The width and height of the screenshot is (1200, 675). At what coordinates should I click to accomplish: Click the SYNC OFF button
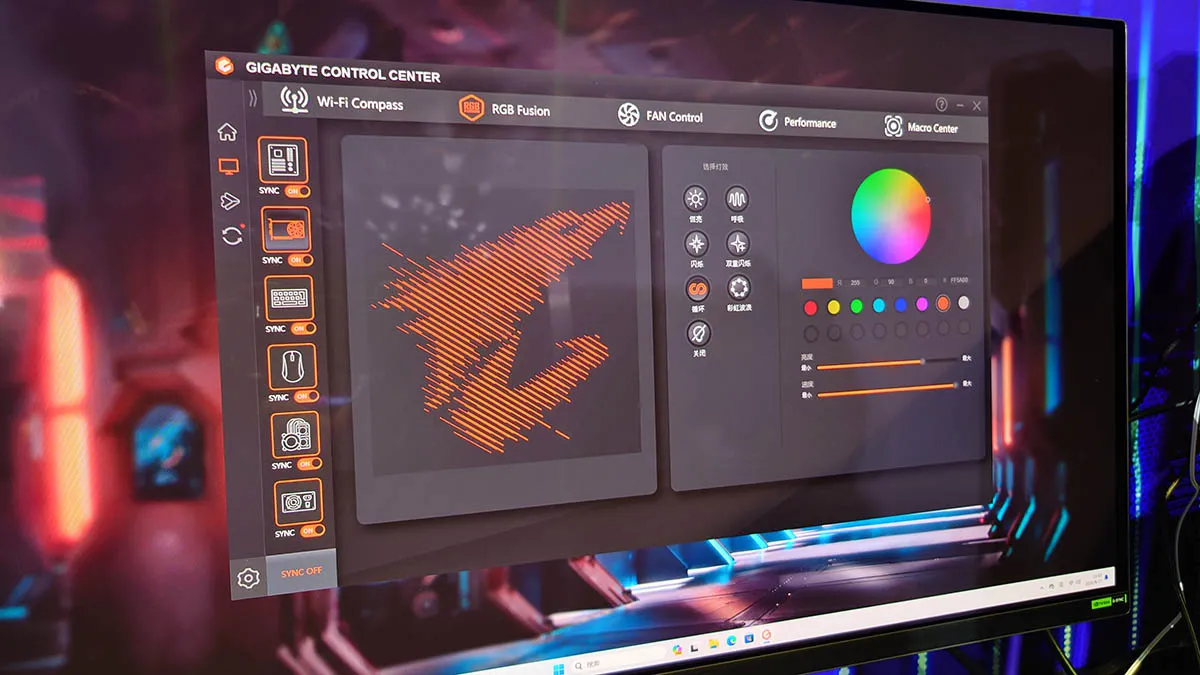(302, 572)
